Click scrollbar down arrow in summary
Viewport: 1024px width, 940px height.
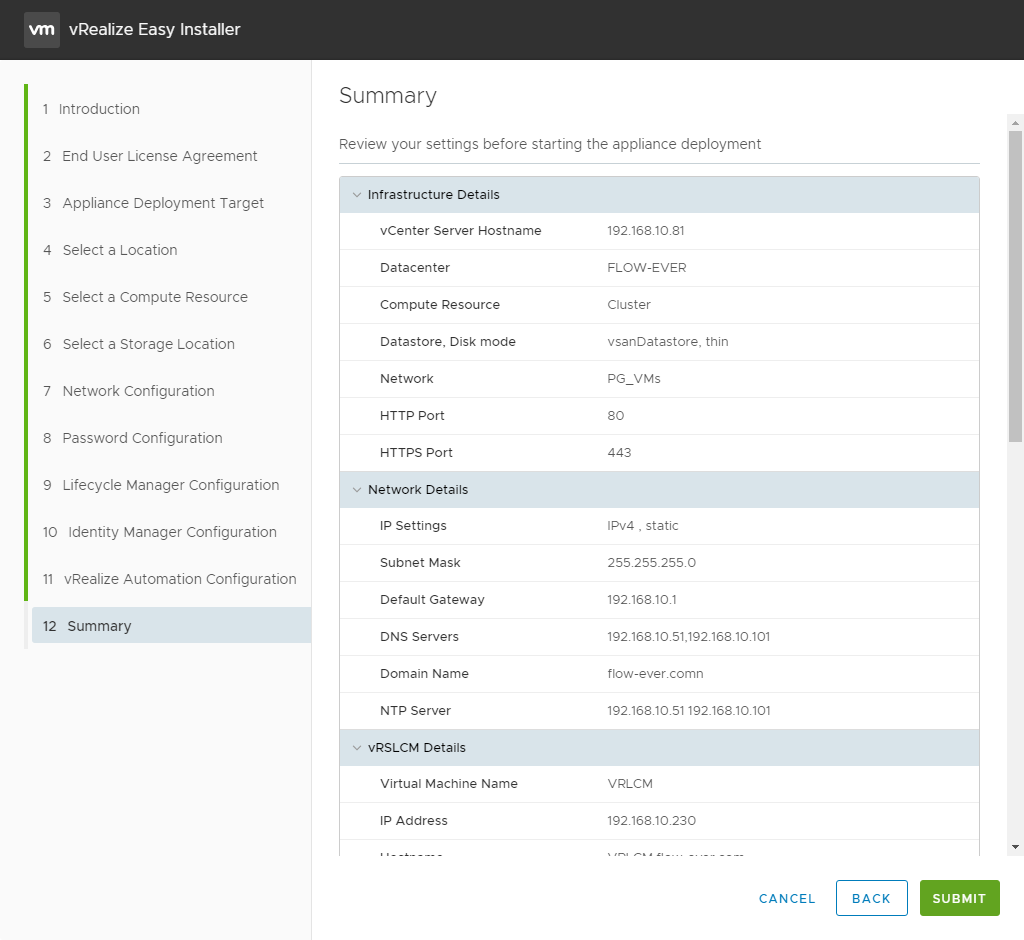click(1015, 847)
